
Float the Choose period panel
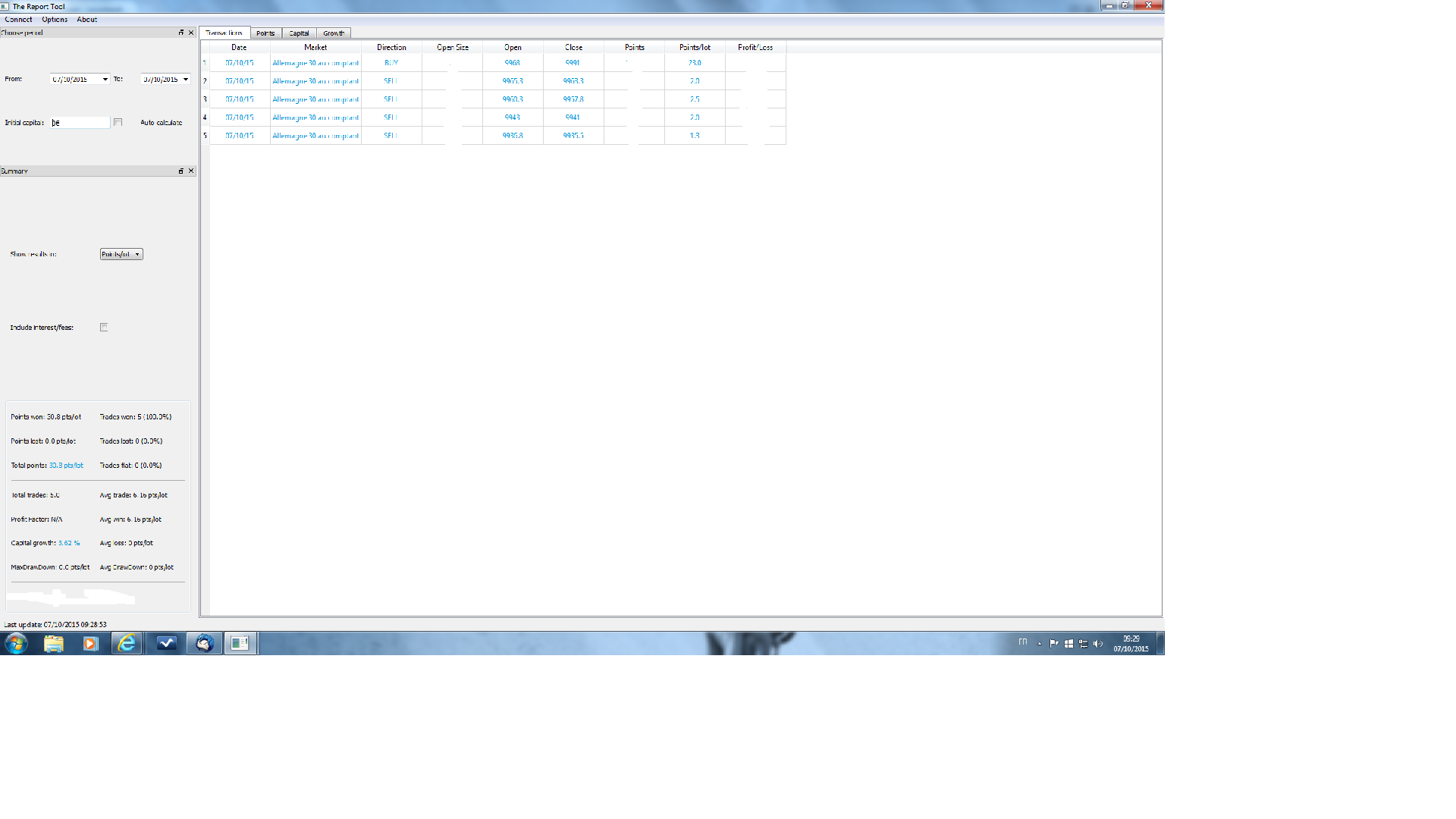pyautogui.click(x=181, y=33)
